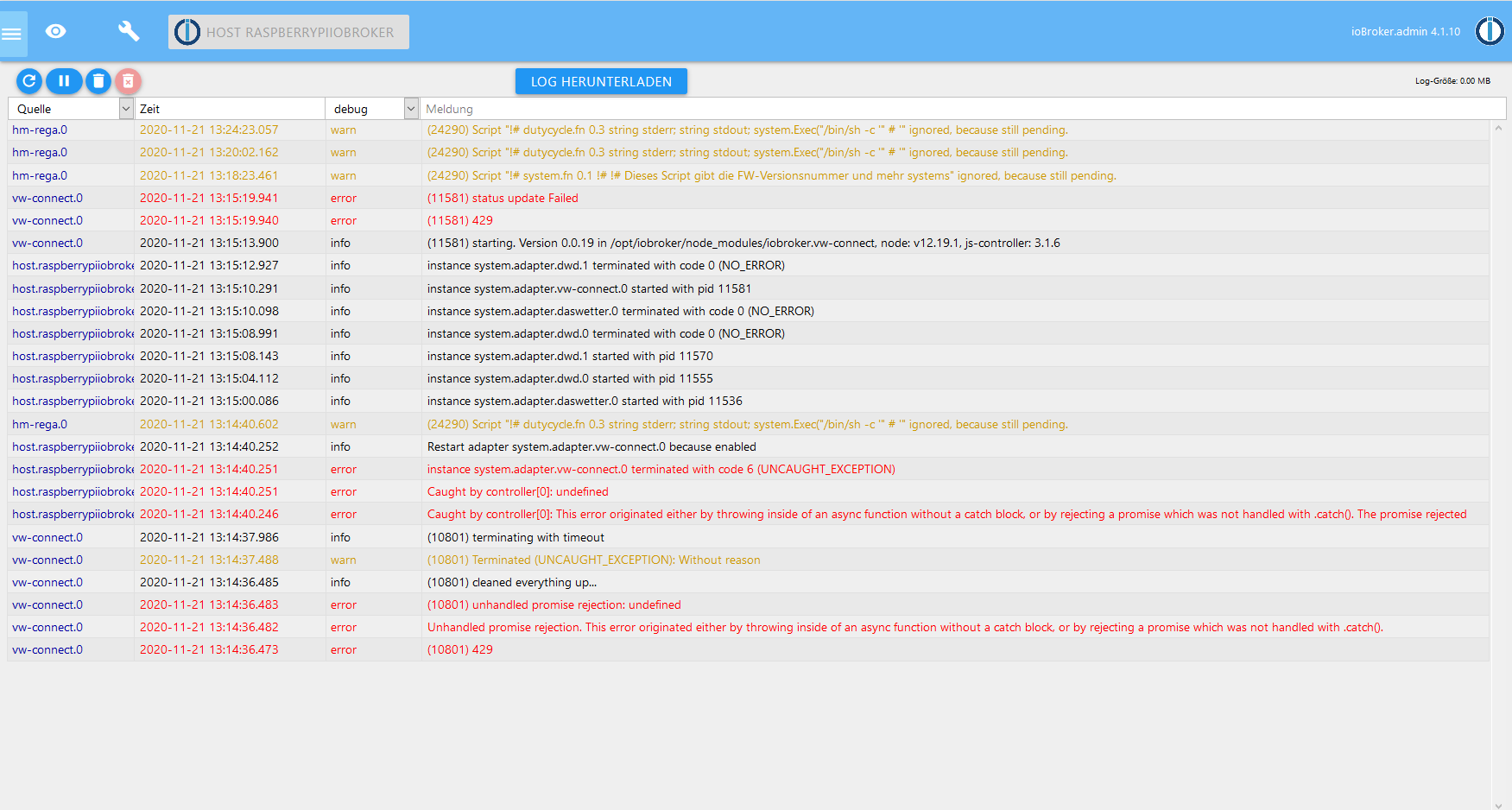Click the ioBroker logo at top right
This screenshot has height=810, width=1512.
(1490, 31)
